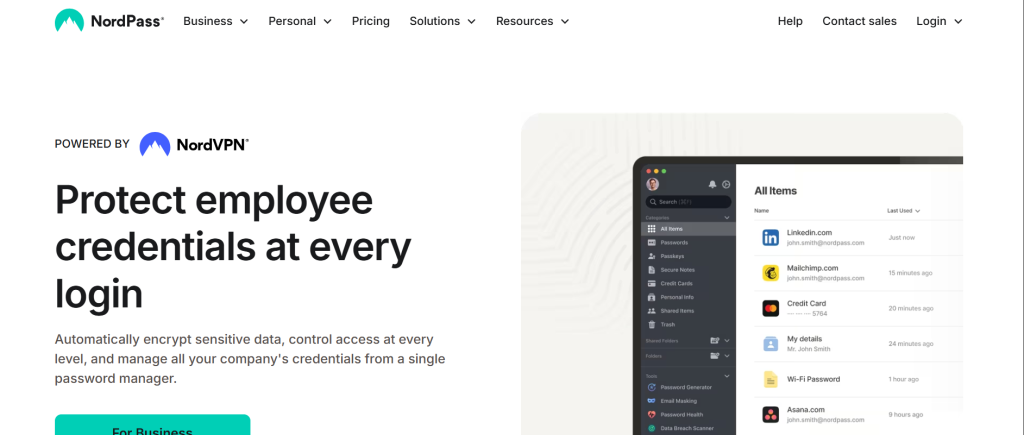Click the add shared folder icon

pyautogui.click(x=714, y=340)
